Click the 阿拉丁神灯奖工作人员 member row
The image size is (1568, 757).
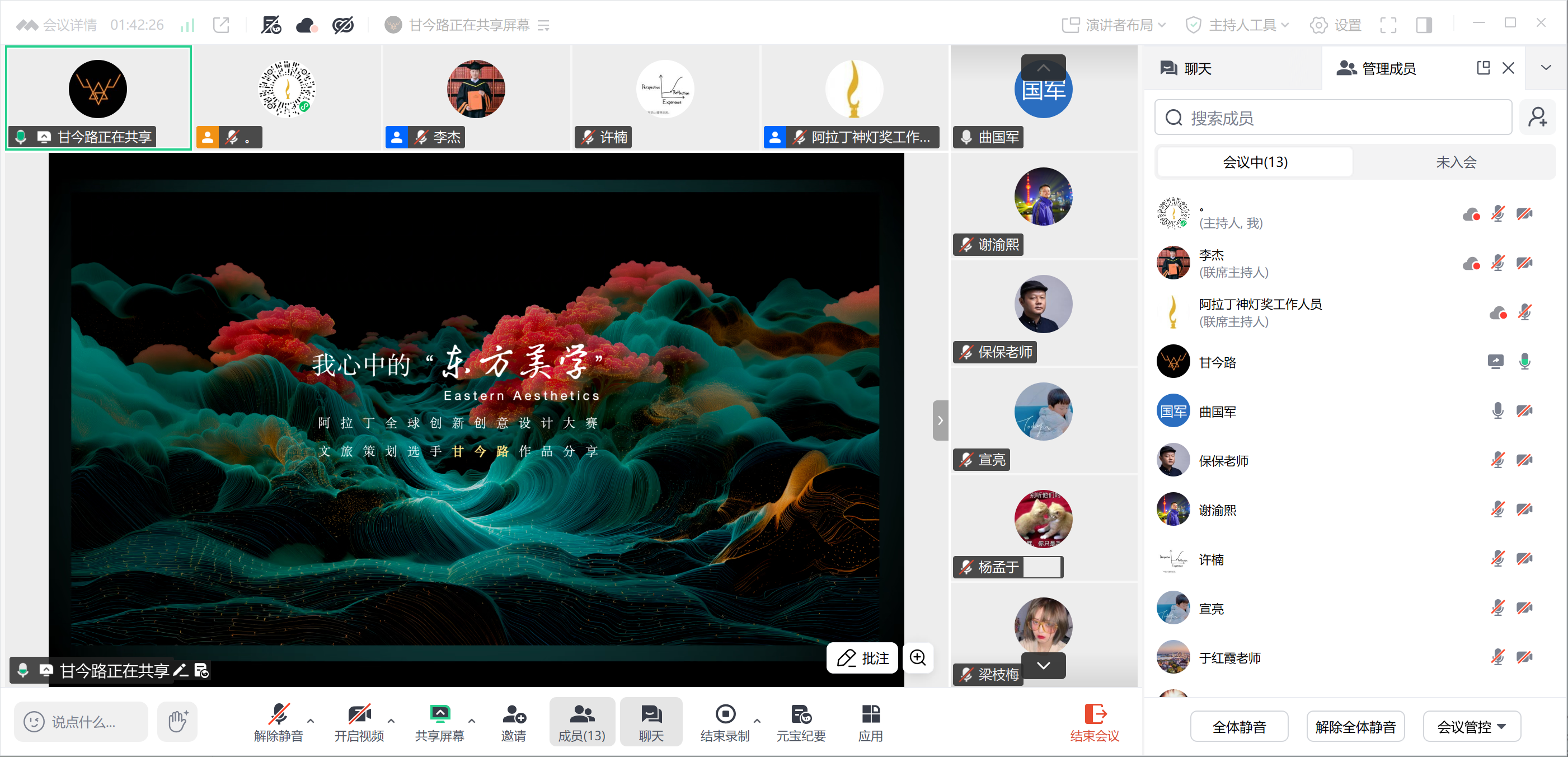pyautogui.click(x=1350, y=312)
